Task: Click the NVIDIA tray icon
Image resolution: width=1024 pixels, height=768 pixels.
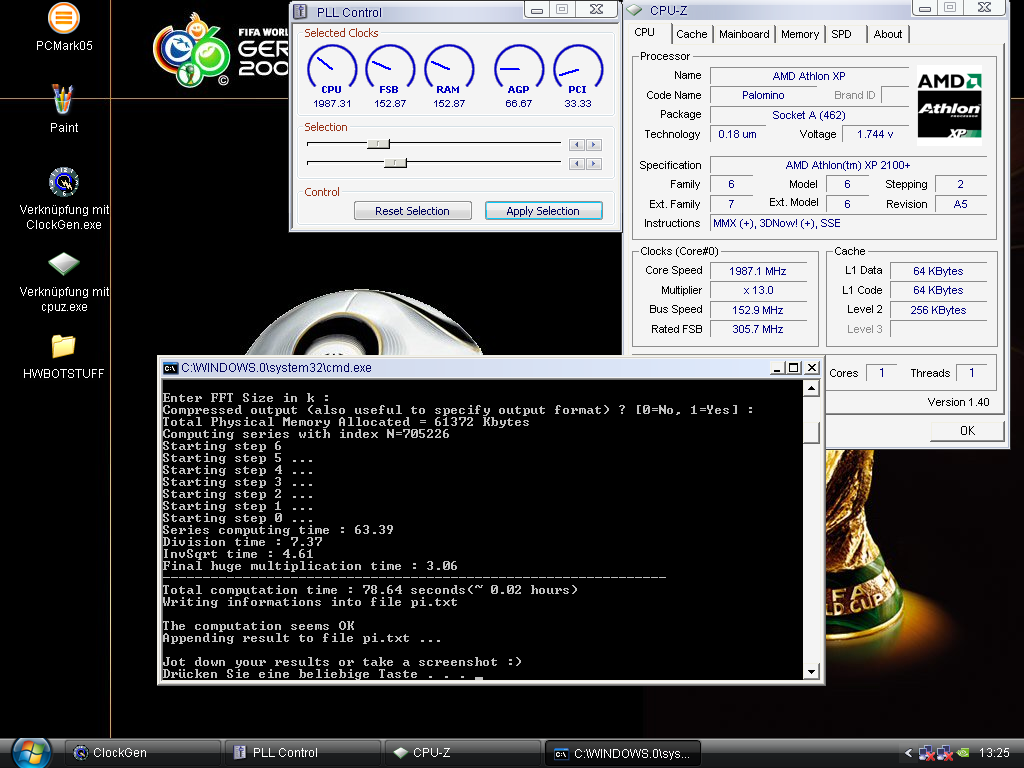Action: pos(963,753)
